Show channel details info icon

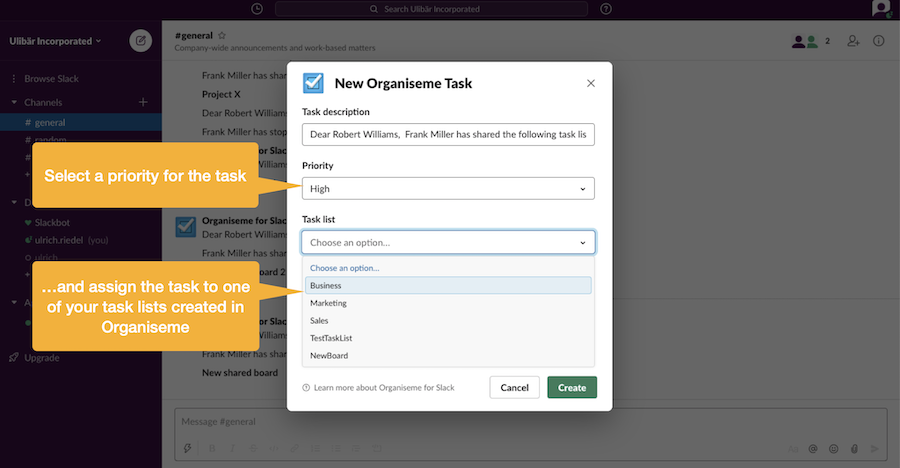click(x=878, y=41)
